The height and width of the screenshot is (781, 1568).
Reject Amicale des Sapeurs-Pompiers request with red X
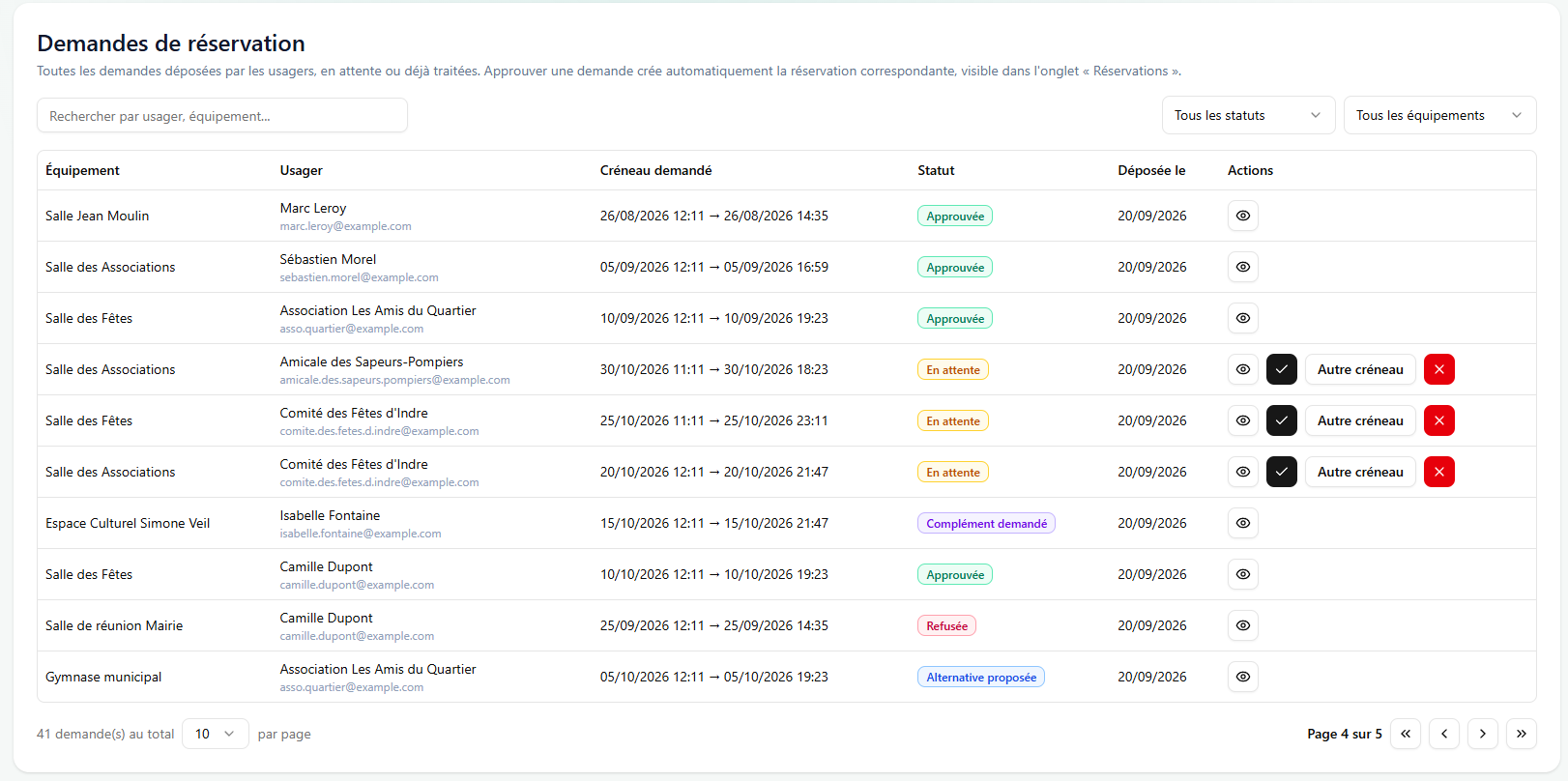[x=1439, y=369]
